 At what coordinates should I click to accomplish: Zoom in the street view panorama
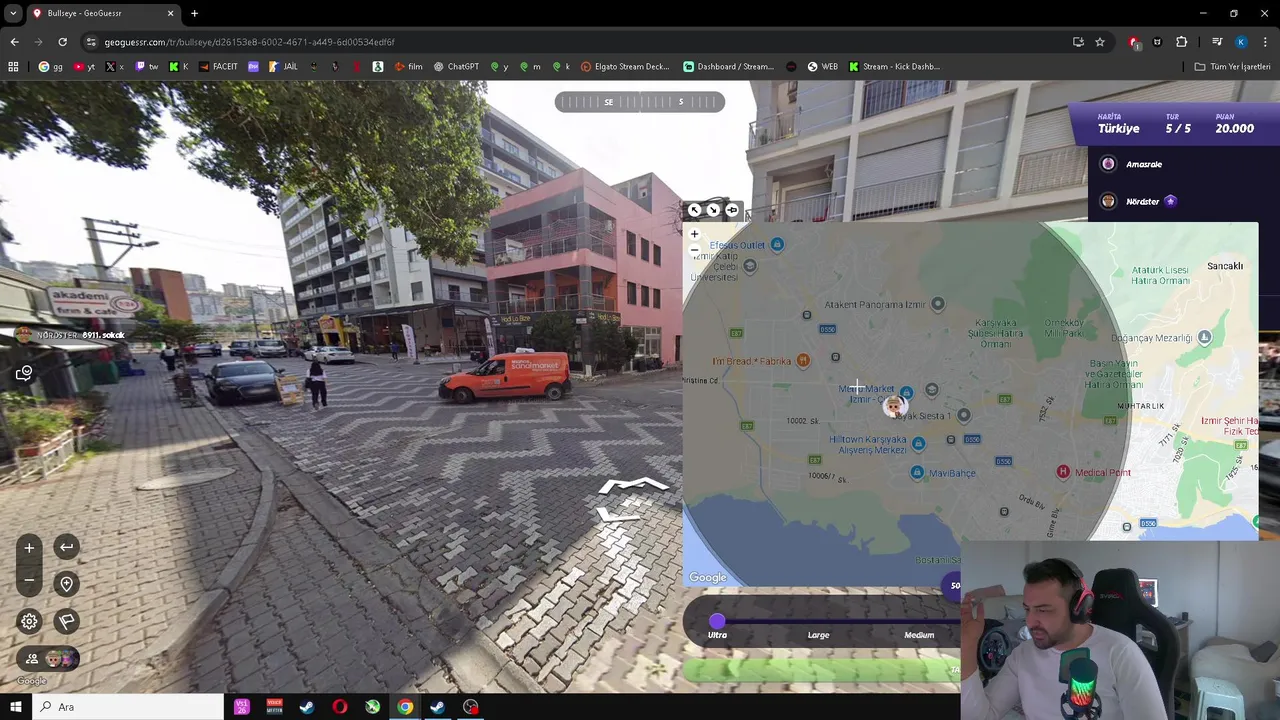(x=29, y=547)
